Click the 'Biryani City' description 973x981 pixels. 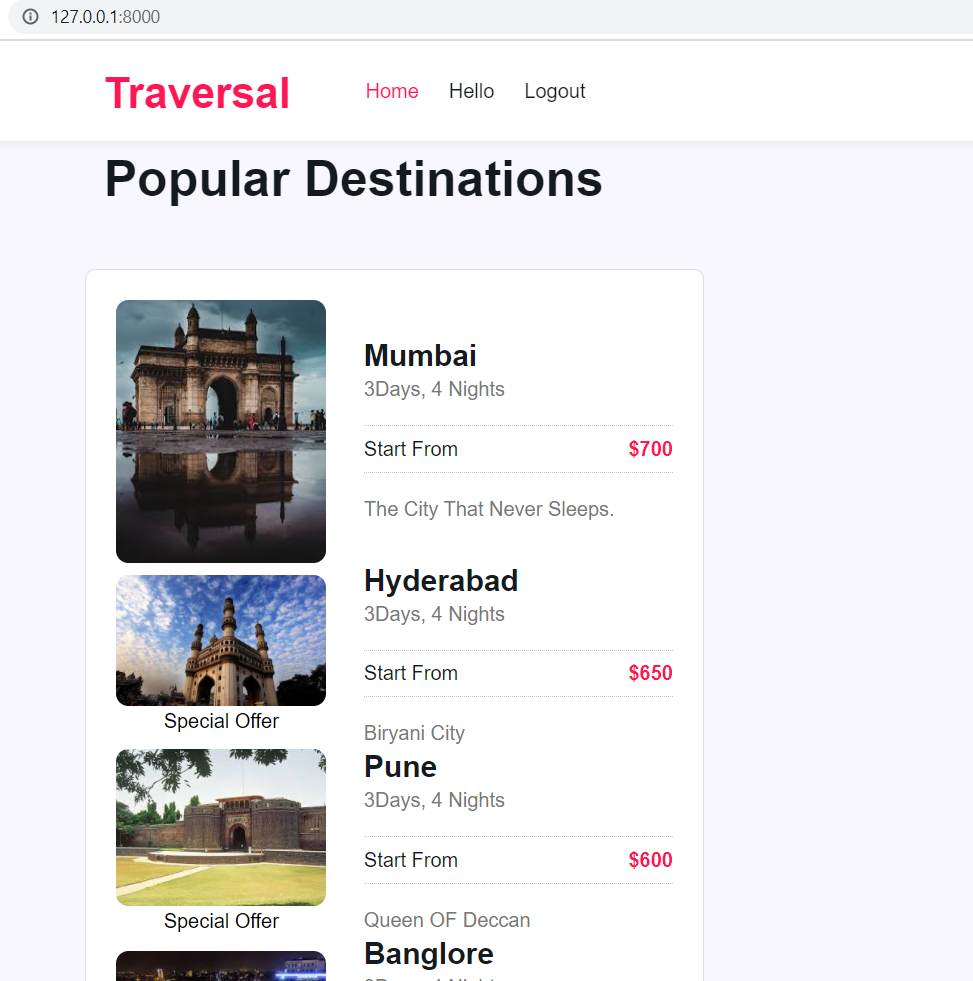coord(414,733)
